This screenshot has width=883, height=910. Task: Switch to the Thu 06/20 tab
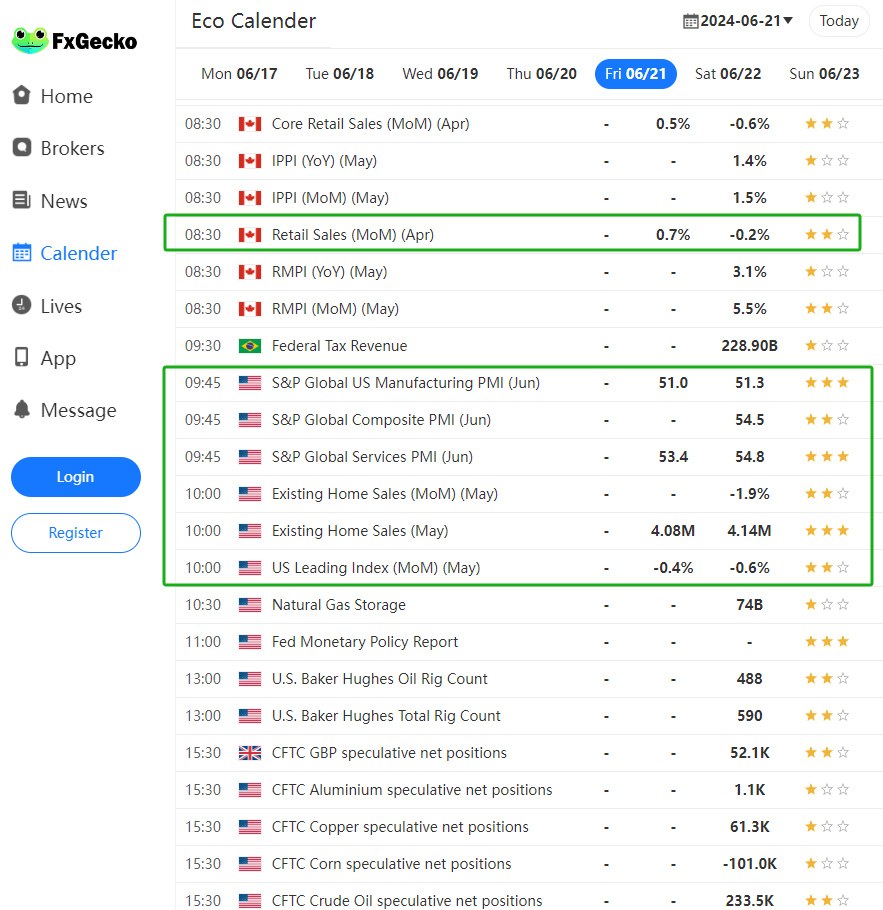541,74
